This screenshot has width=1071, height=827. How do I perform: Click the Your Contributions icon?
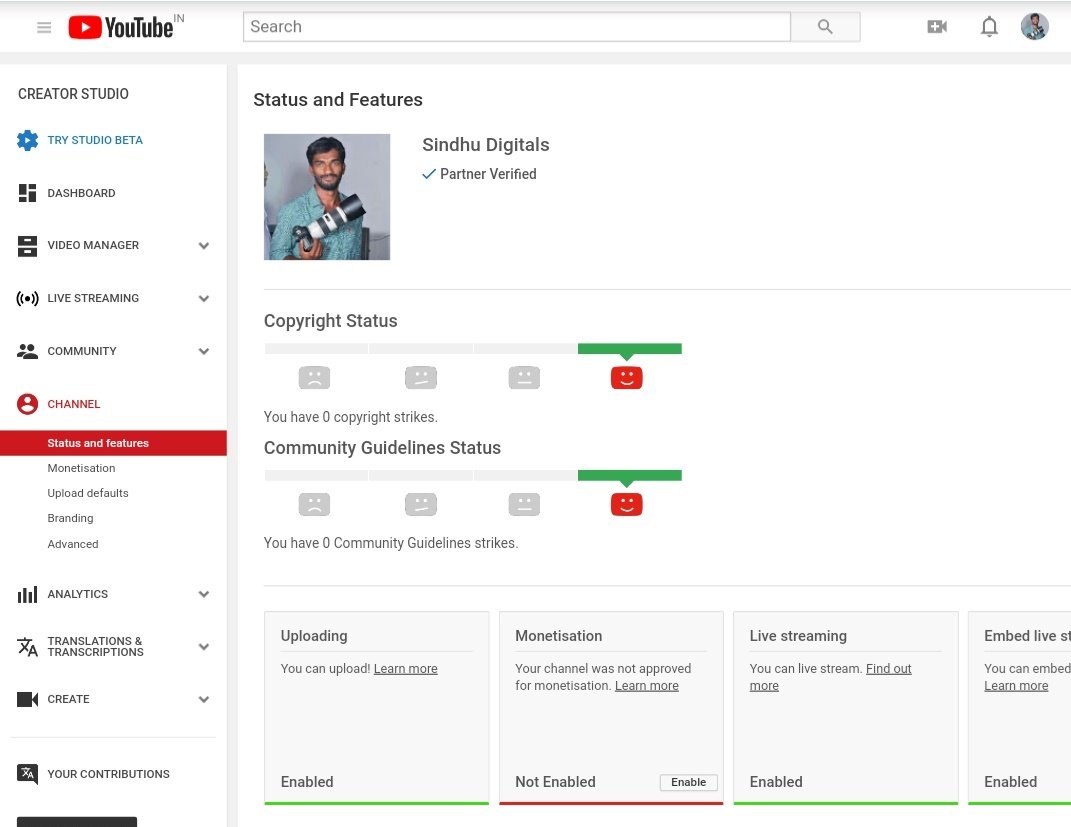click(x=27, y=774)
